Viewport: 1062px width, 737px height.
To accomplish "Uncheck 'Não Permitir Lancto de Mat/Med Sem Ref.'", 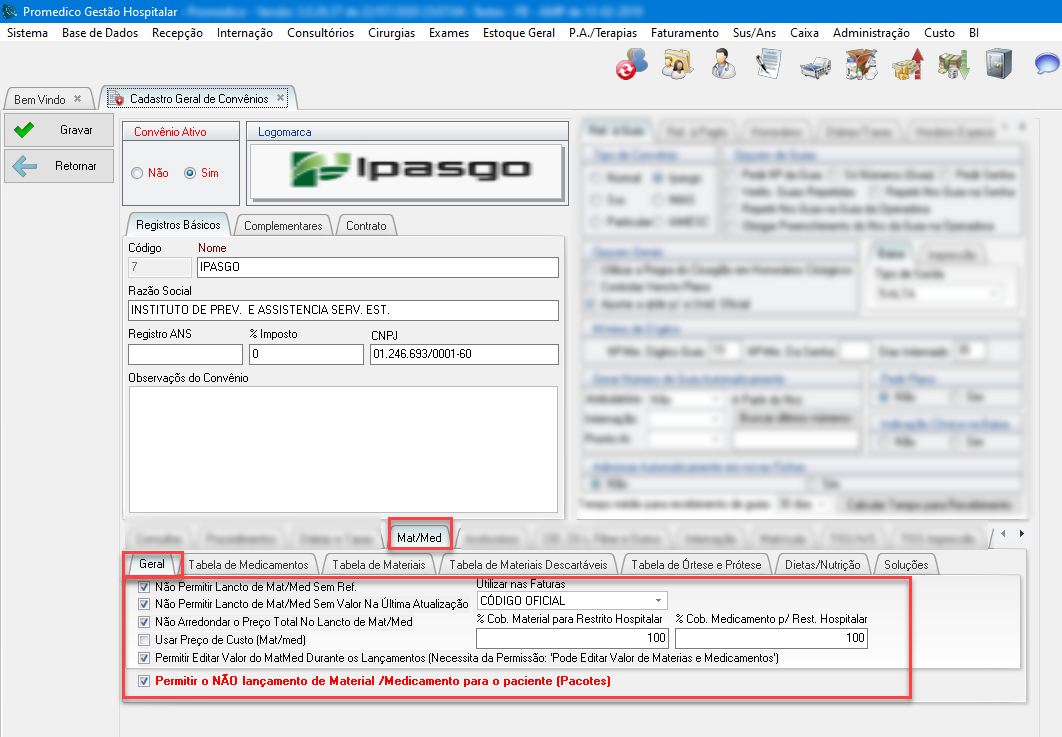I will point(146,588).
